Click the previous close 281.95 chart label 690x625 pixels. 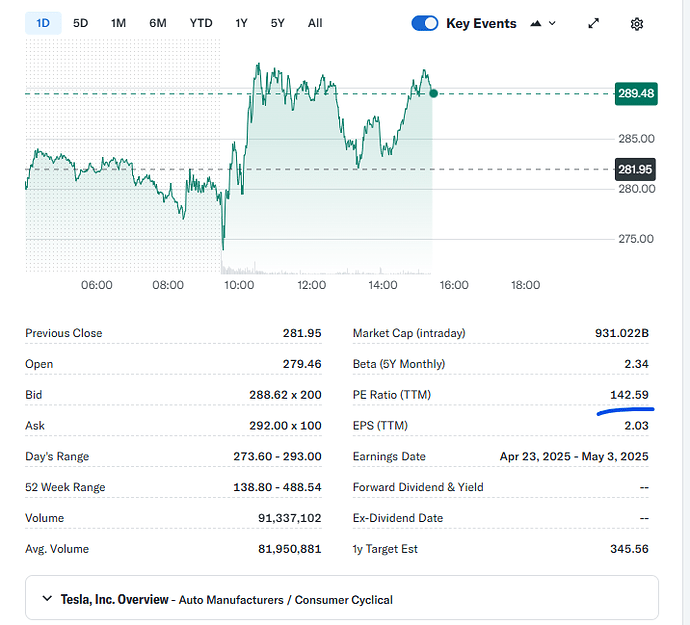635,169
